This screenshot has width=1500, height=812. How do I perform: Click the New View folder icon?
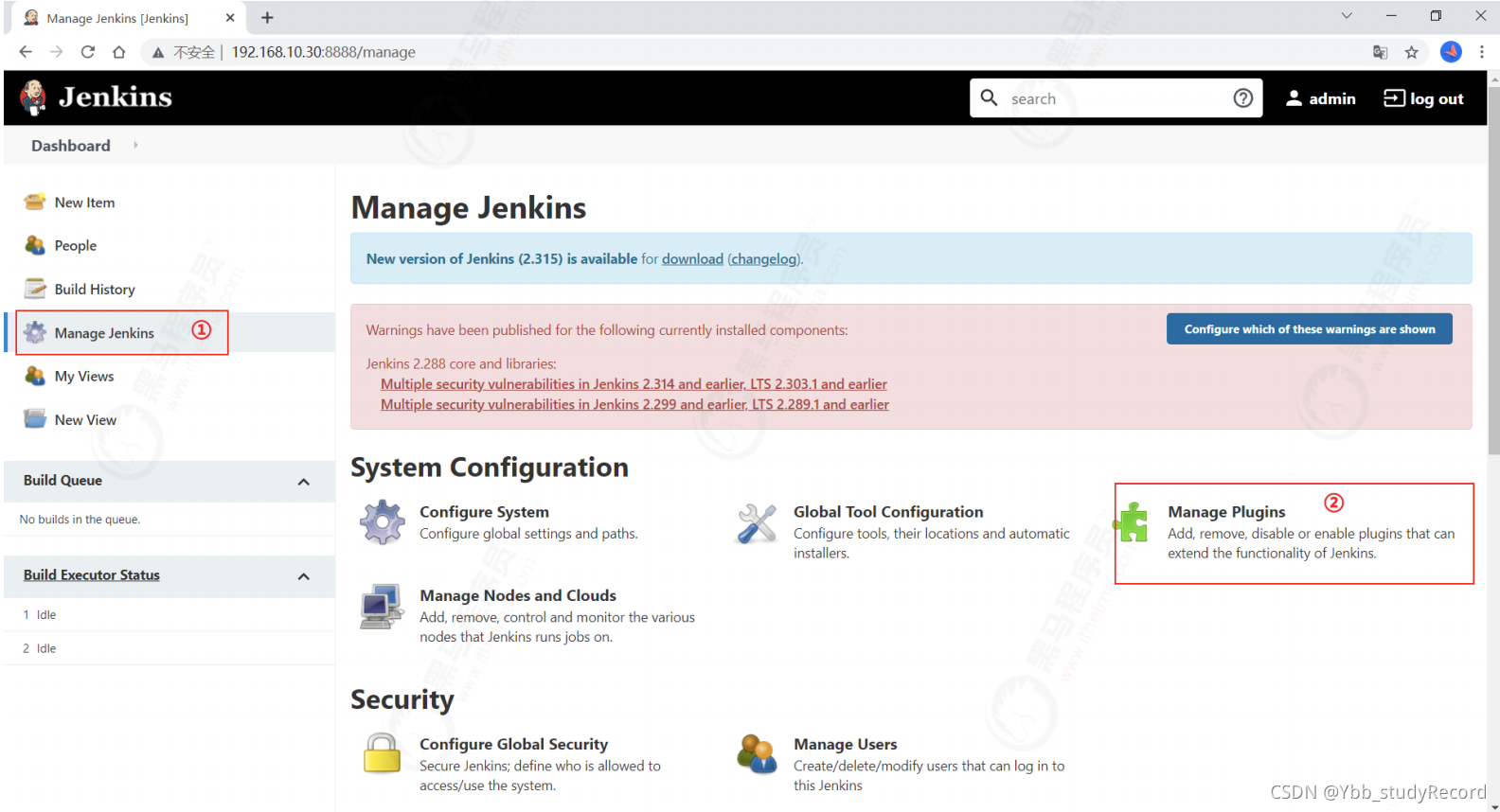pos(35,419)
